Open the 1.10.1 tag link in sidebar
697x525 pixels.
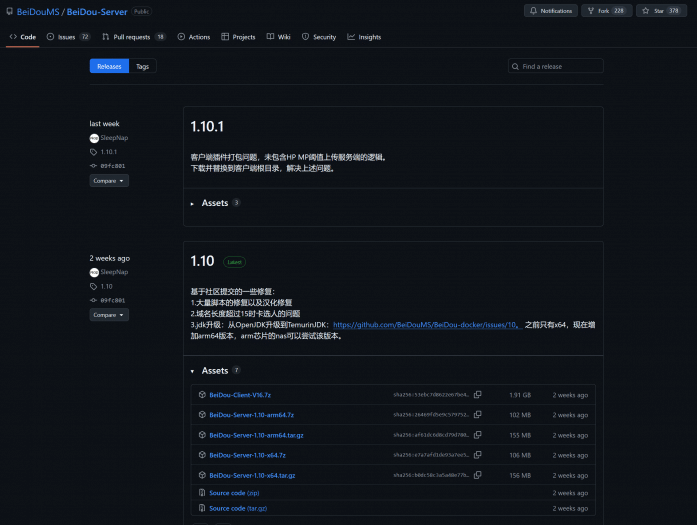tap(108, 152)
